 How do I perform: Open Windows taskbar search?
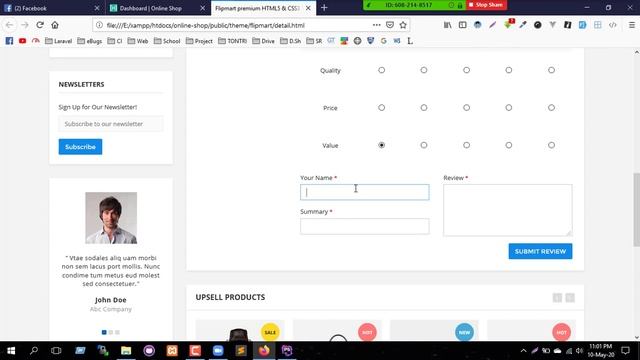[x=34, y=351]
